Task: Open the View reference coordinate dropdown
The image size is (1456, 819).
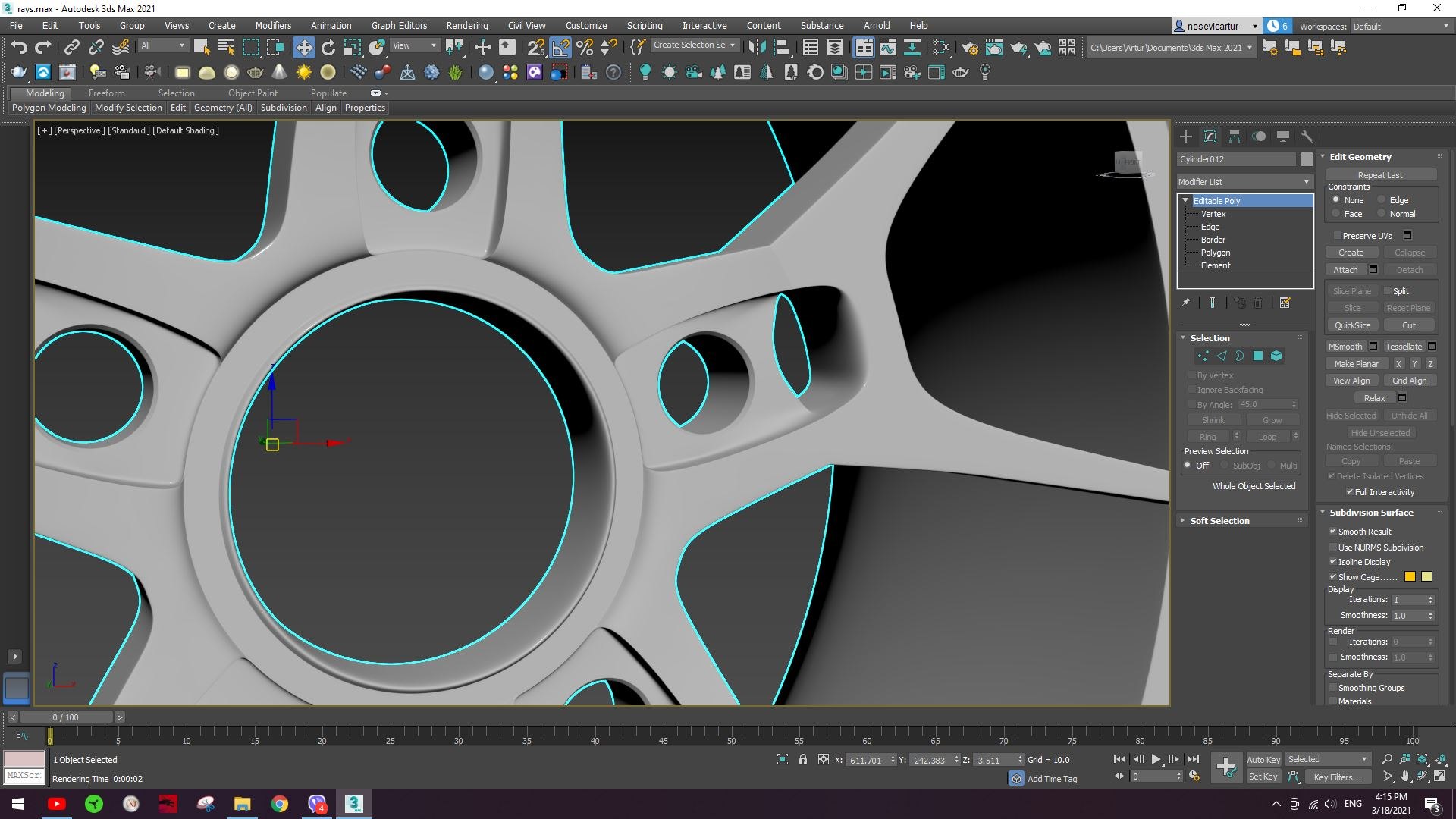Action: click(414, 45)
